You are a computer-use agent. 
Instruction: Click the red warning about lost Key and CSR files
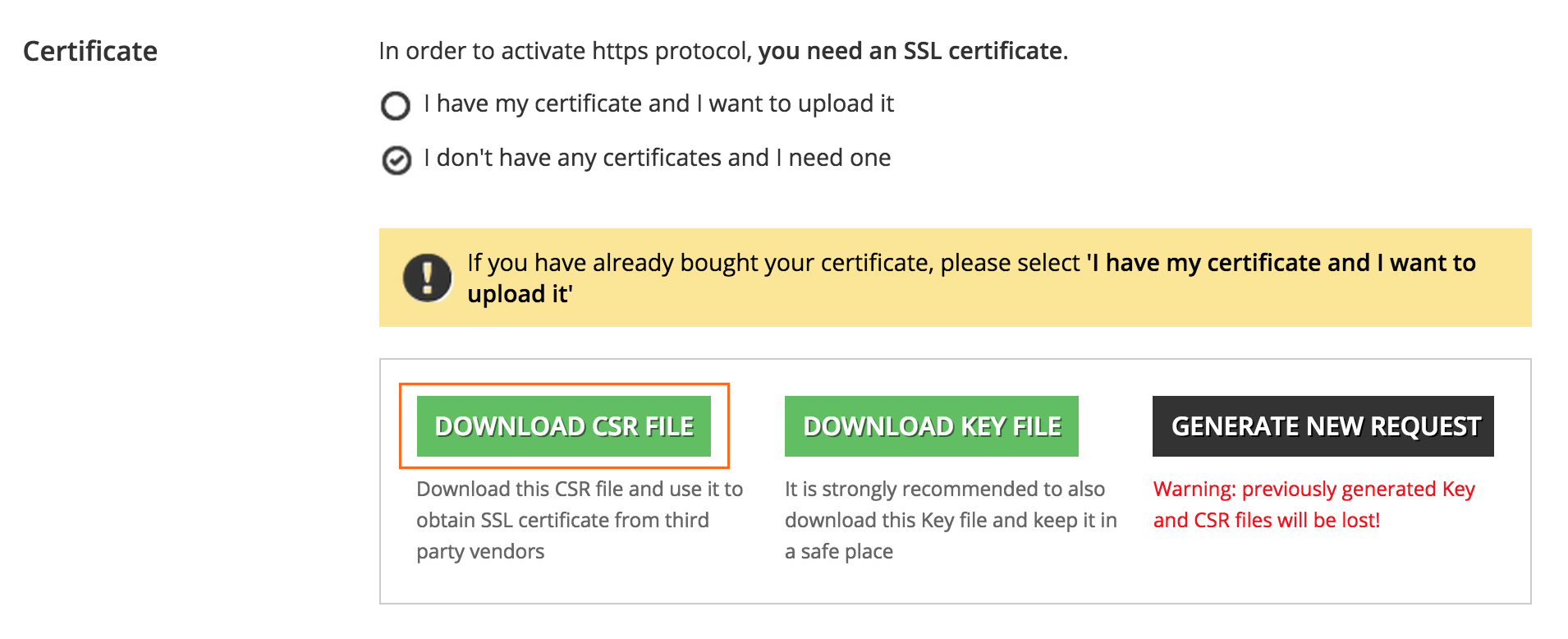1314,504
